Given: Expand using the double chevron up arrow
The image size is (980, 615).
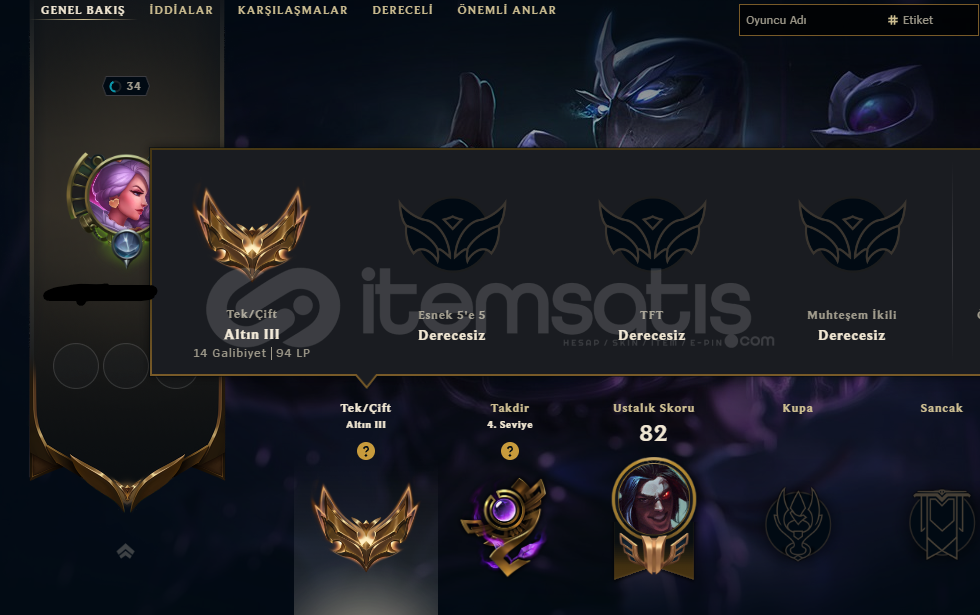Looking at the screenshot, I should click(x=126, y=551).
